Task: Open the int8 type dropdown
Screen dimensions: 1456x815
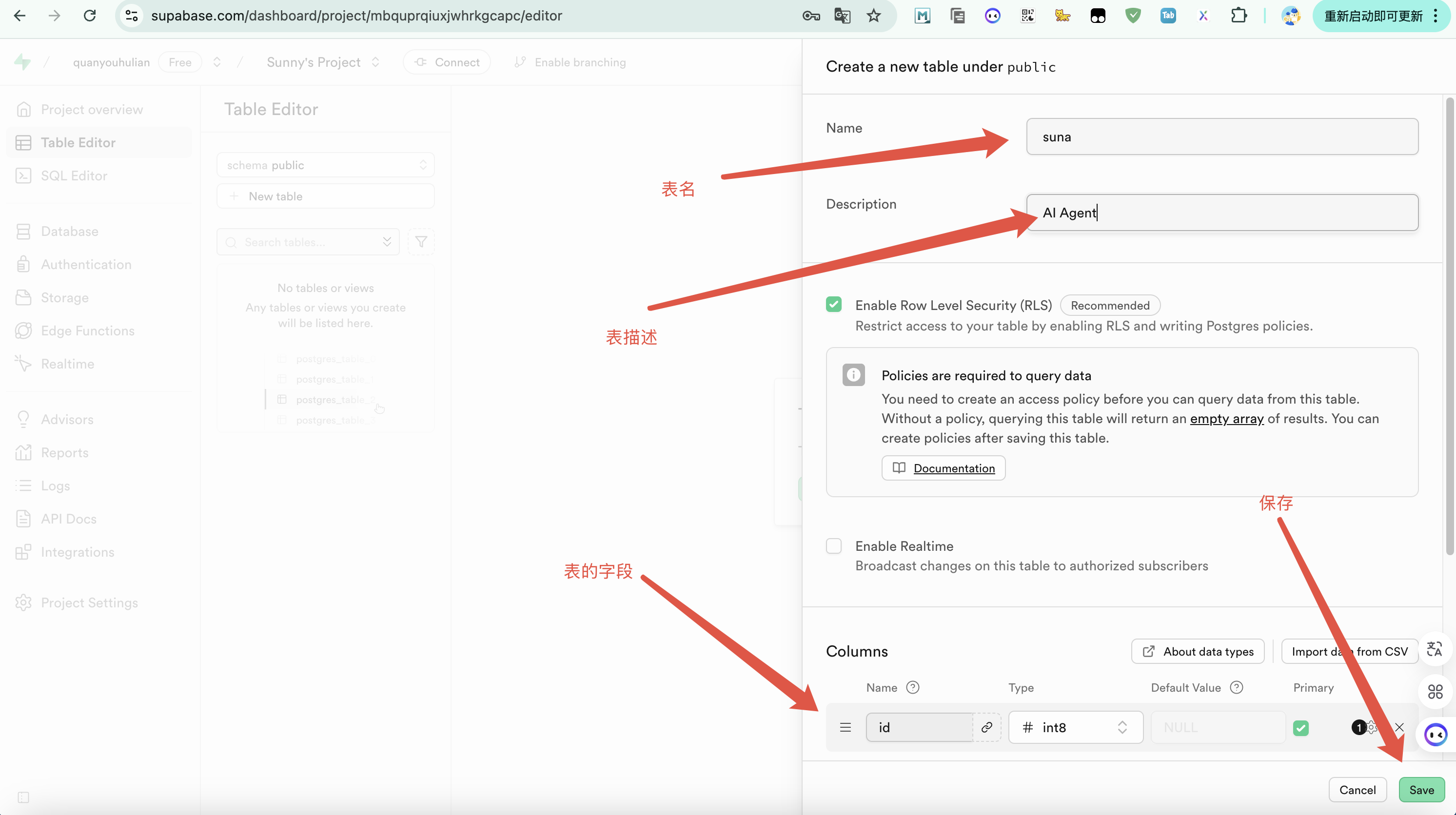Action: 1075,727
